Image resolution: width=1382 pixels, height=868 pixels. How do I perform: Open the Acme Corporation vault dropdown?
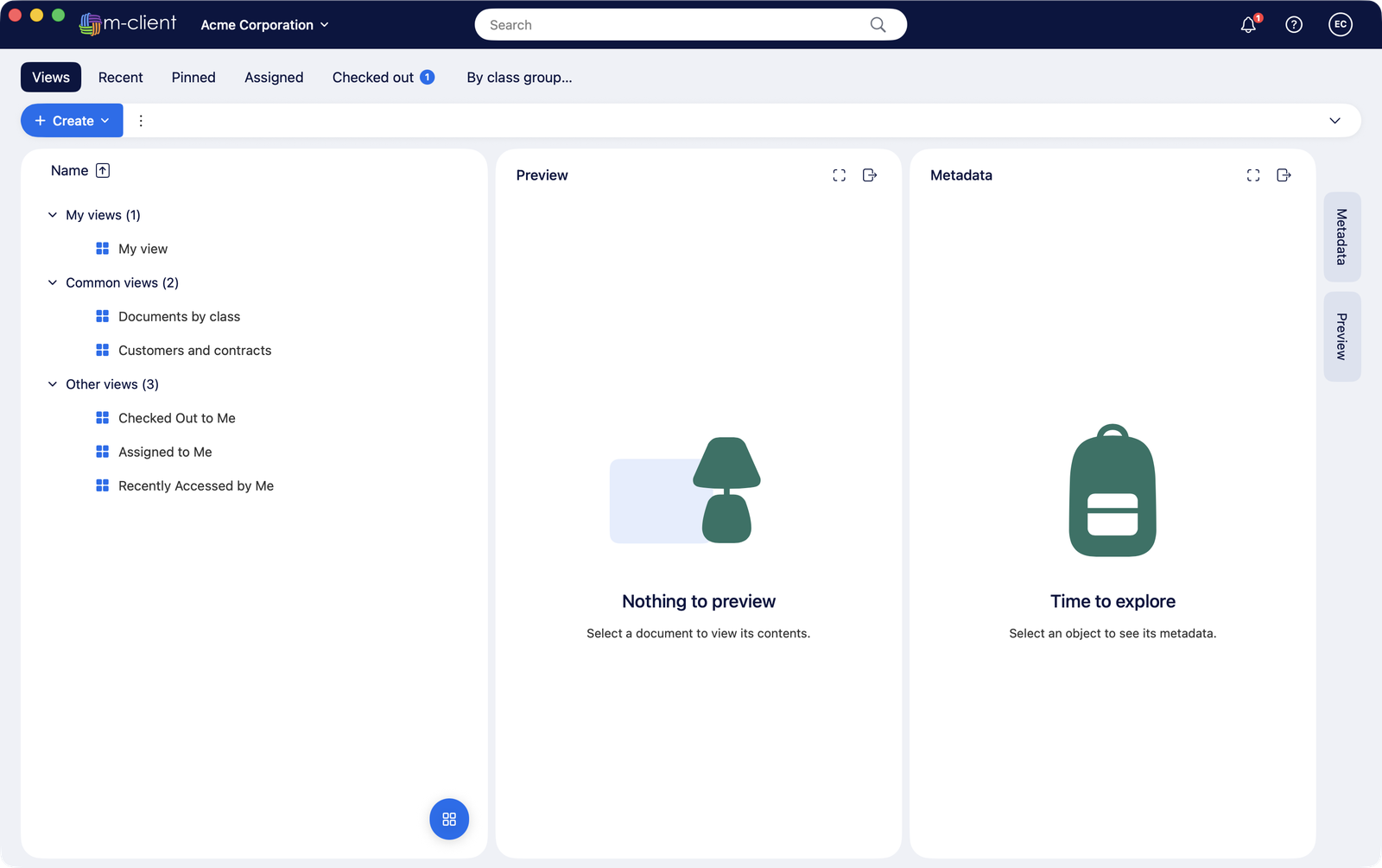click(x=264, y=25)
